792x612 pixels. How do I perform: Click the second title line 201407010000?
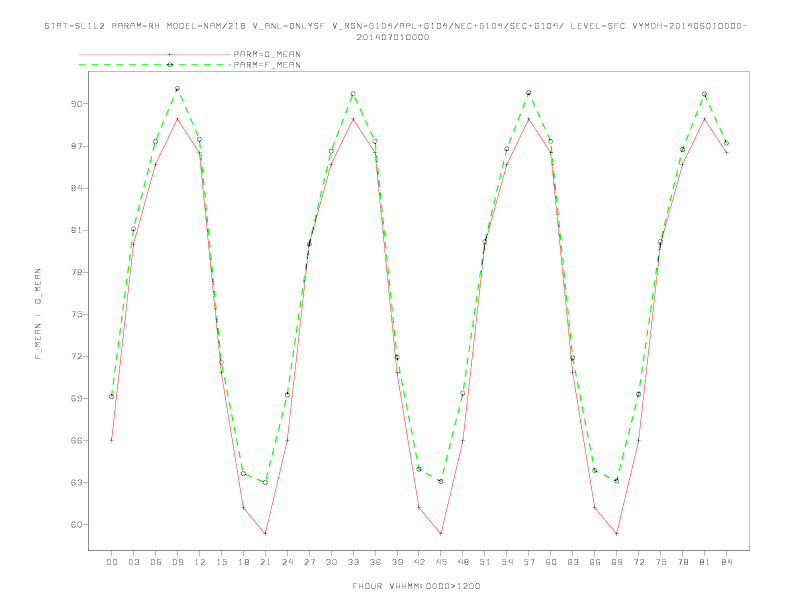tap(393, 37)
